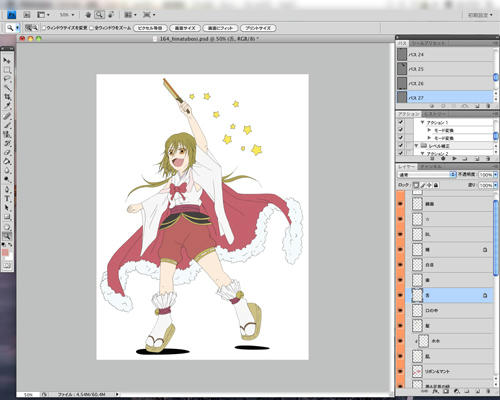Switch to the チャンネル tab beside Layers

430,166
